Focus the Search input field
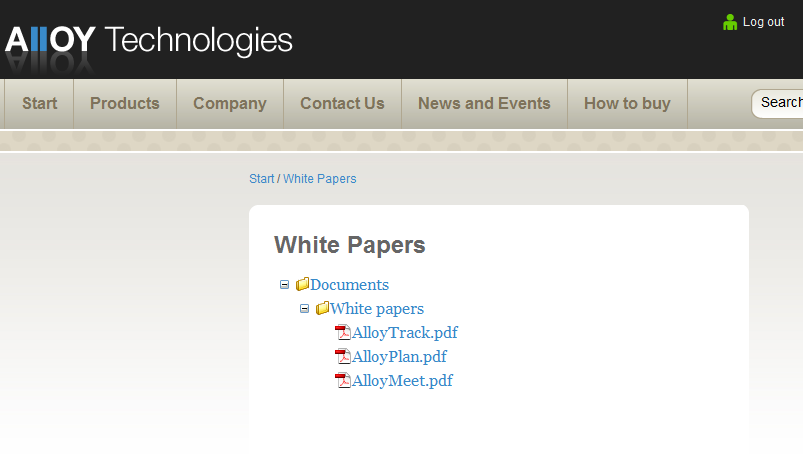 tap(777, 103)
